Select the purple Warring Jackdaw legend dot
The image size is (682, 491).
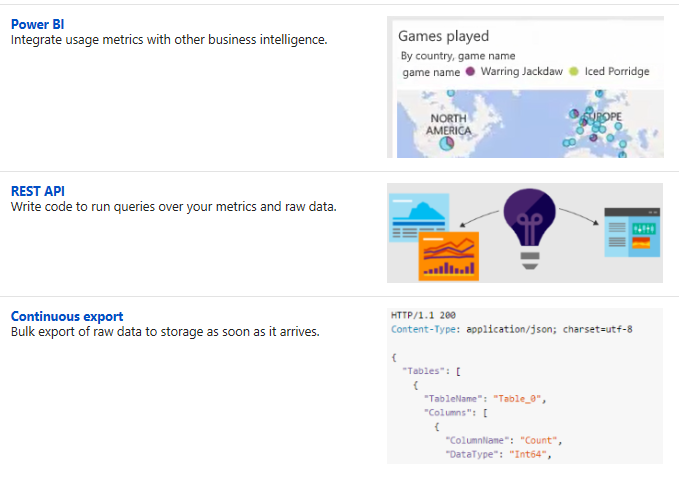(471, 72)
